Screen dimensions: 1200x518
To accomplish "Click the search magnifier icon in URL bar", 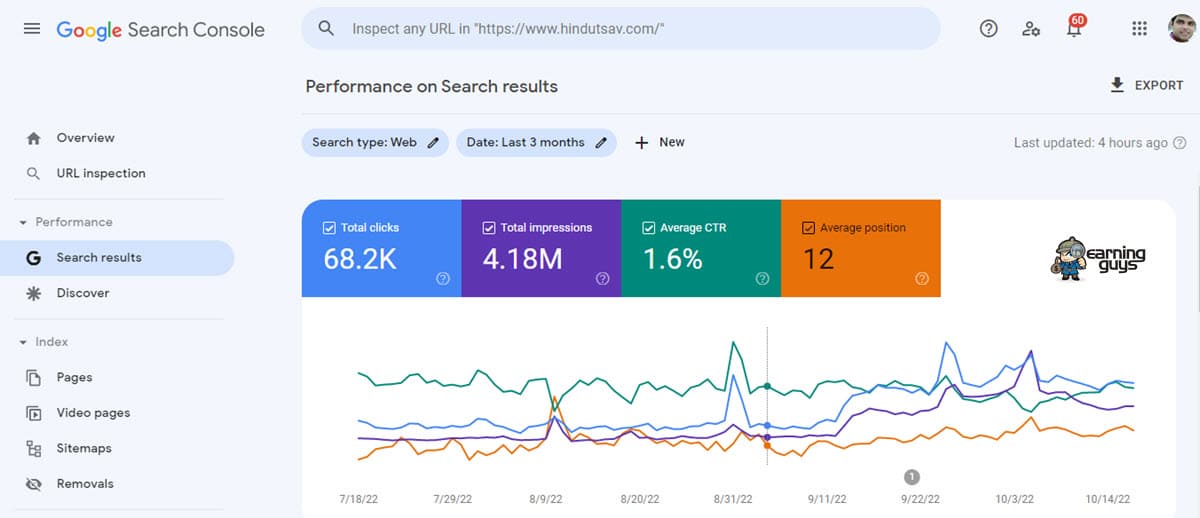I will pos(326,29).
